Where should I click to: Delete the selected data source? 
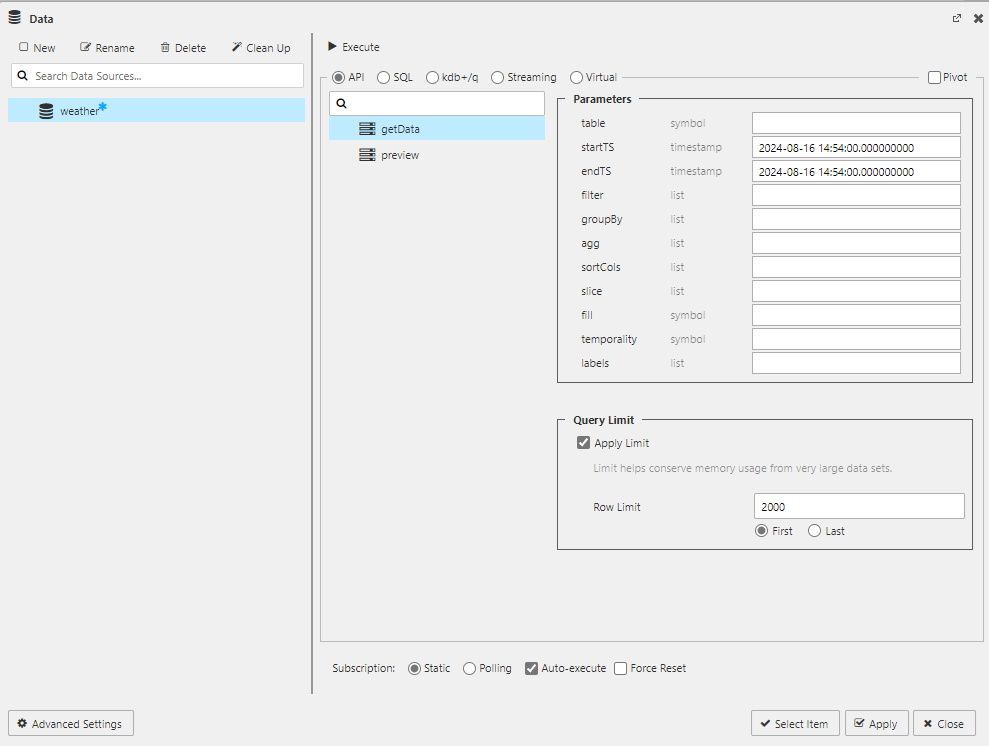point(184,47)
